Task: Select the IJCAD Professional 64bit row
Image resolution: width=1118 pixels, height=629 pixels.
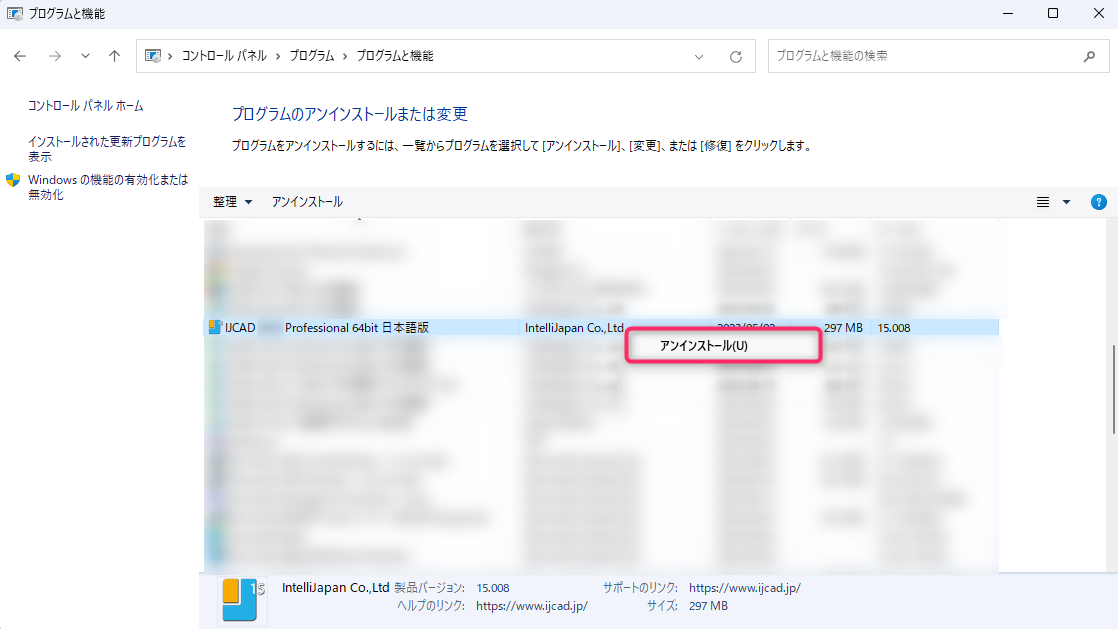Action: pos(602,327)
